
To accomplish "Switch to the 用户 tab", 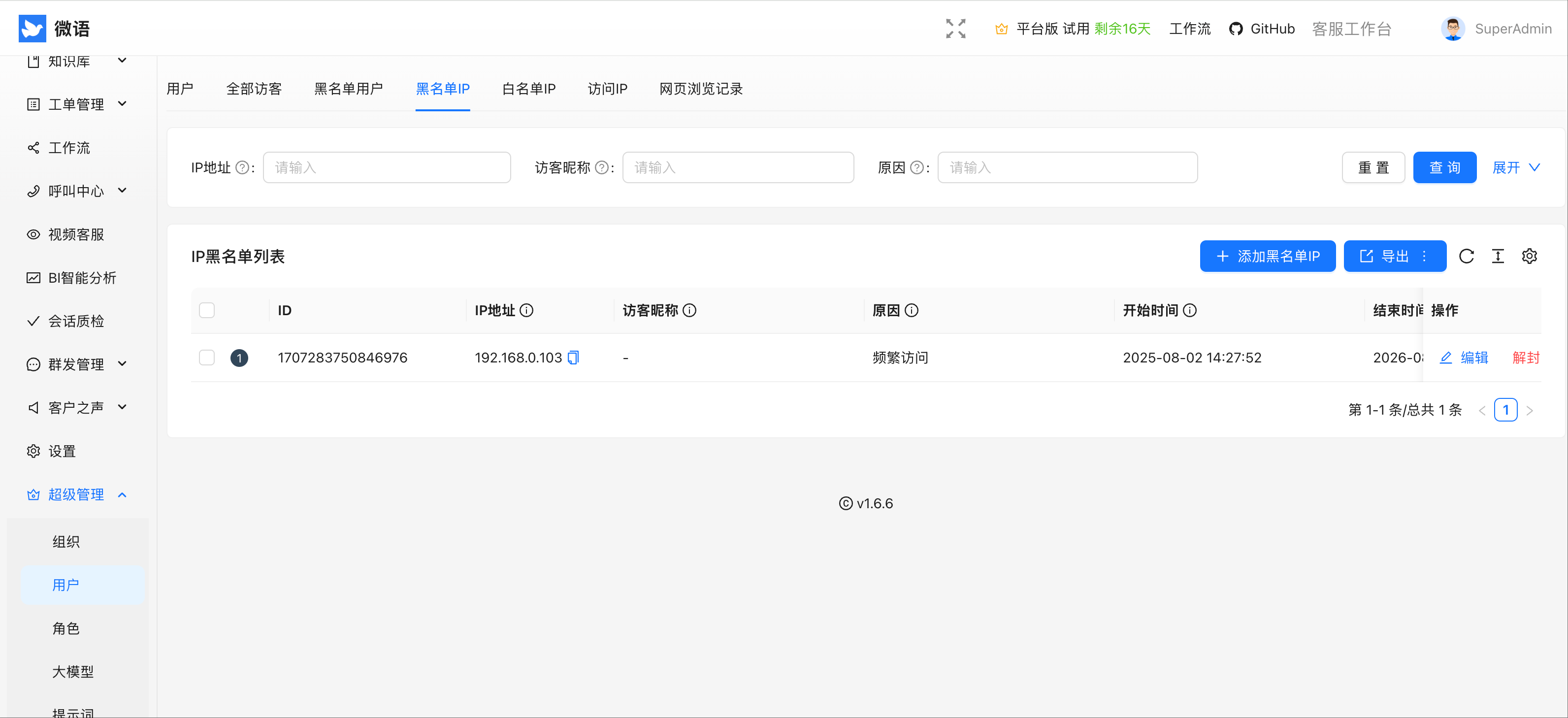I will [180, 89].
